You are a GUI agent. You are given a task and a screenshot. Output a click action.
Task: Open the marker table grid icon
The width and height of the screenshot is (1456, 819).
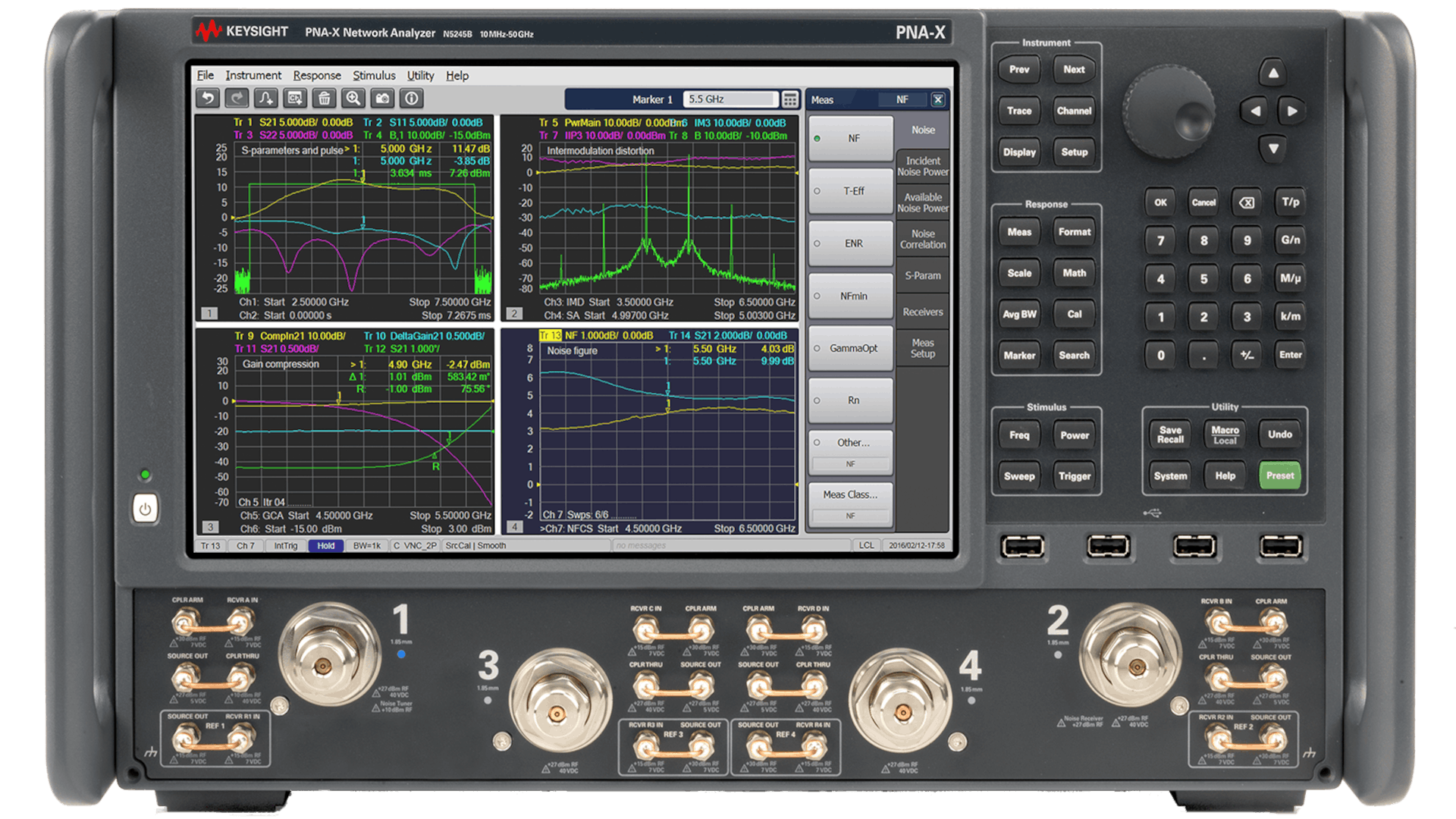790,99
